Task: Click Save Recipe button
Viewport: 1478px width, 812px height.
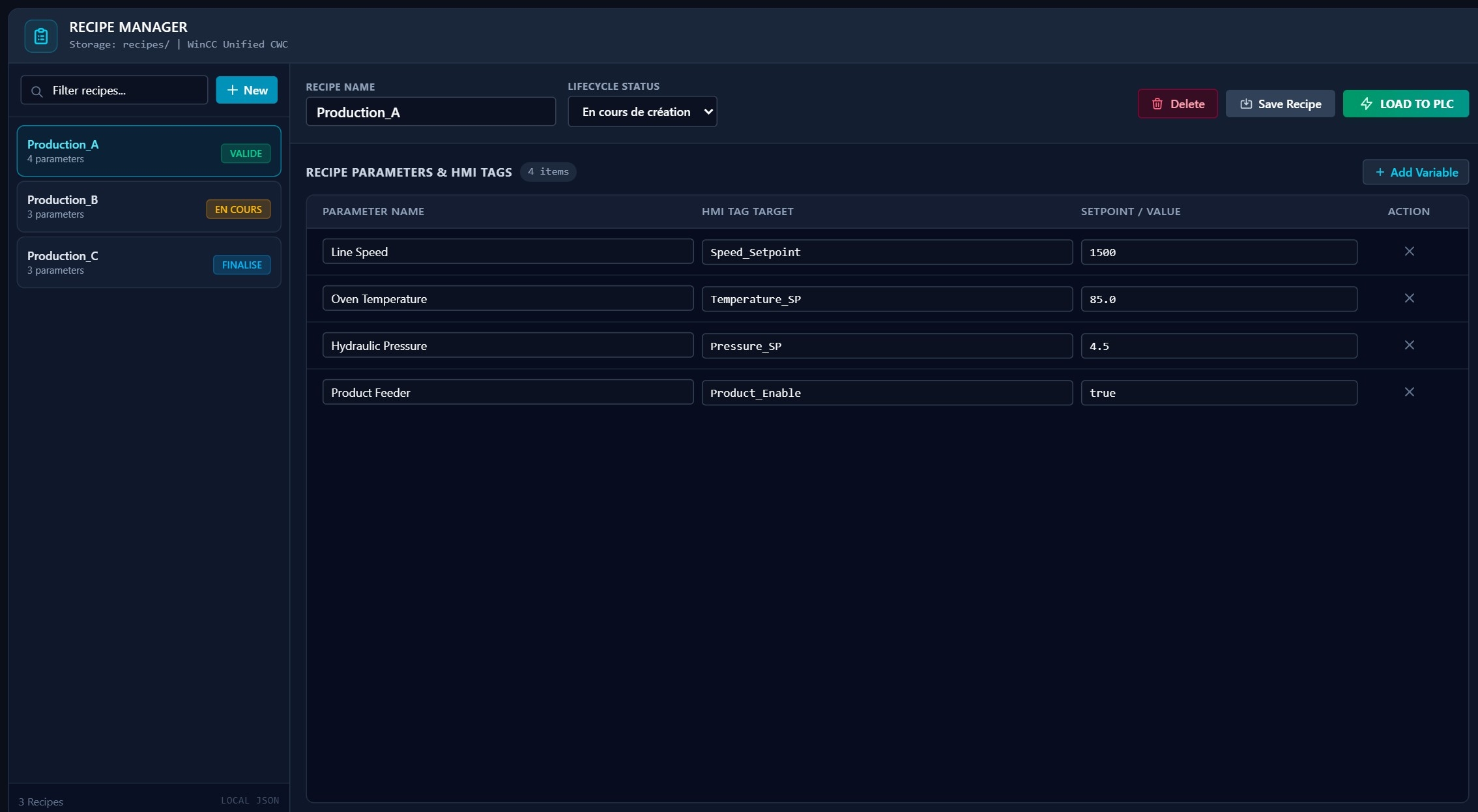Action: (1280, 104)
